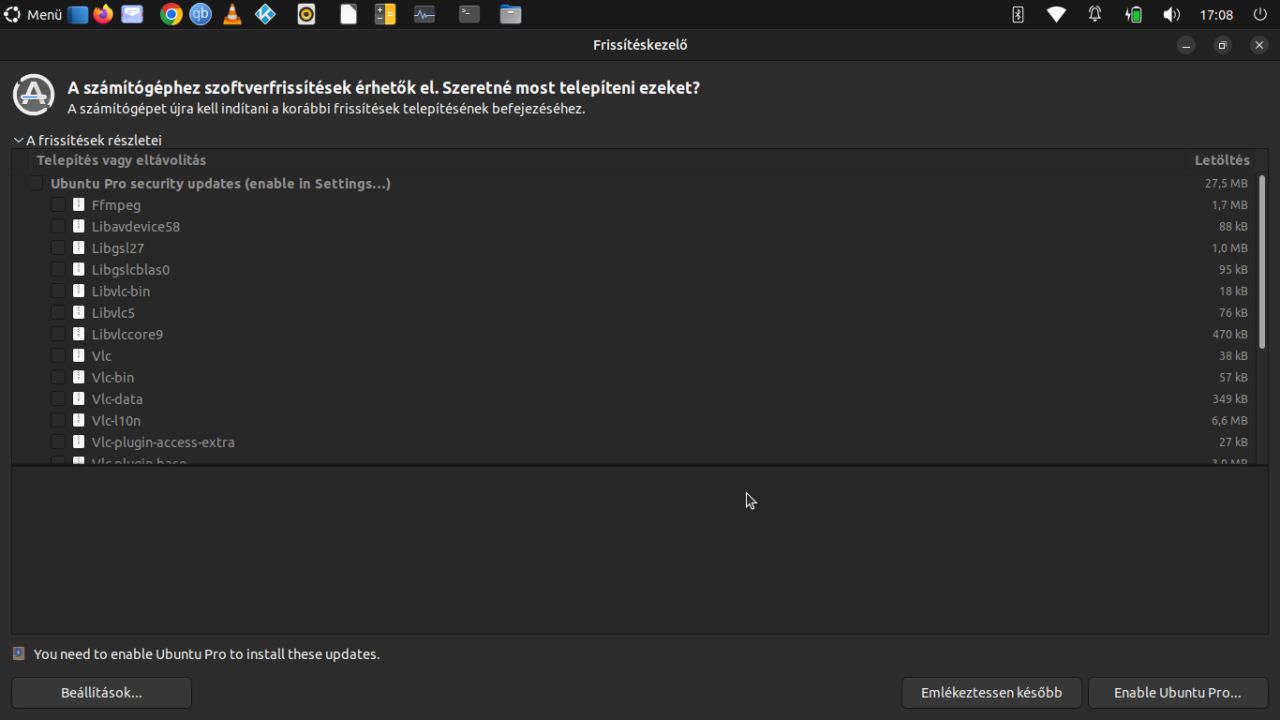
Task: Select the Vlc-plugin-access-extra package name
Action: (x=163, y=442)
